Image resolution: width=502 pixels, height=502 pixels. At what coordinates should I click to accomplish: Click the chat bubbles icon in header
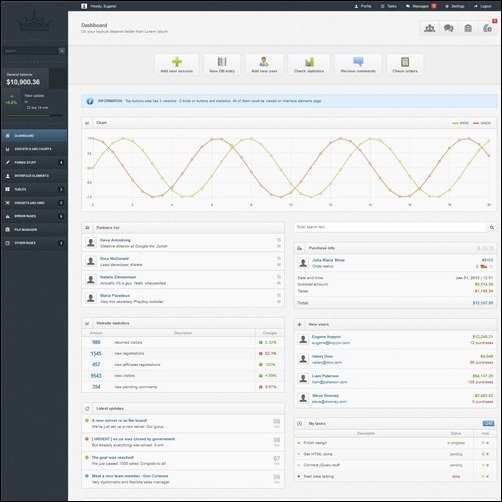click(449, 28)
